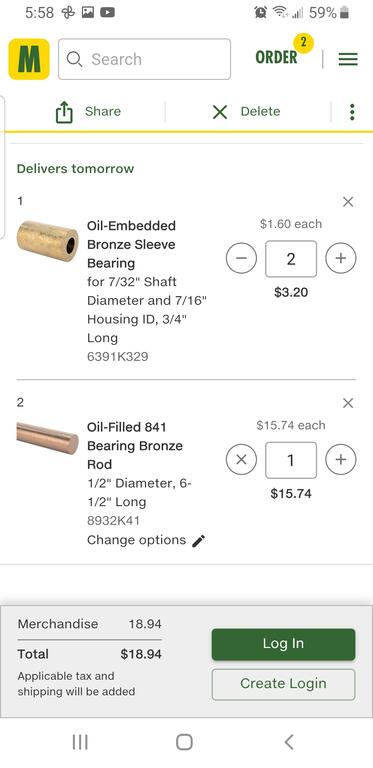
Task: Tap the Share icon
Action: (x=64, y=112)
